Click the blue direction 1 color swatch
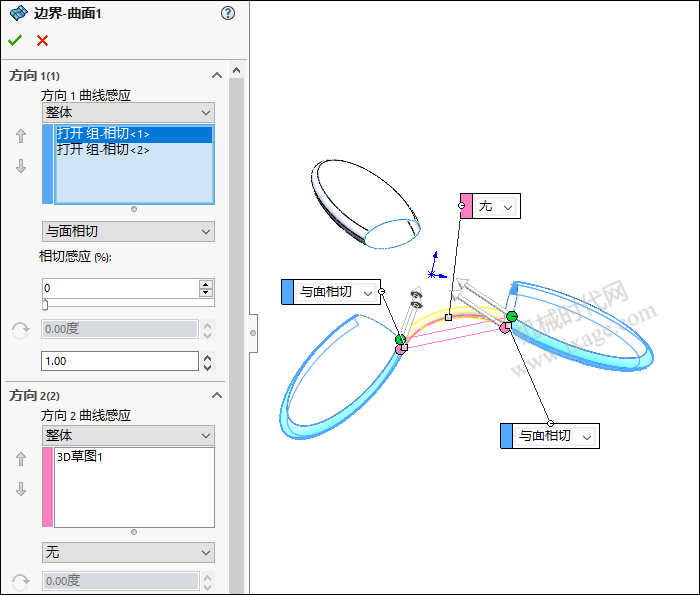Viewport: 700px width, 595px height. point(47,164)
